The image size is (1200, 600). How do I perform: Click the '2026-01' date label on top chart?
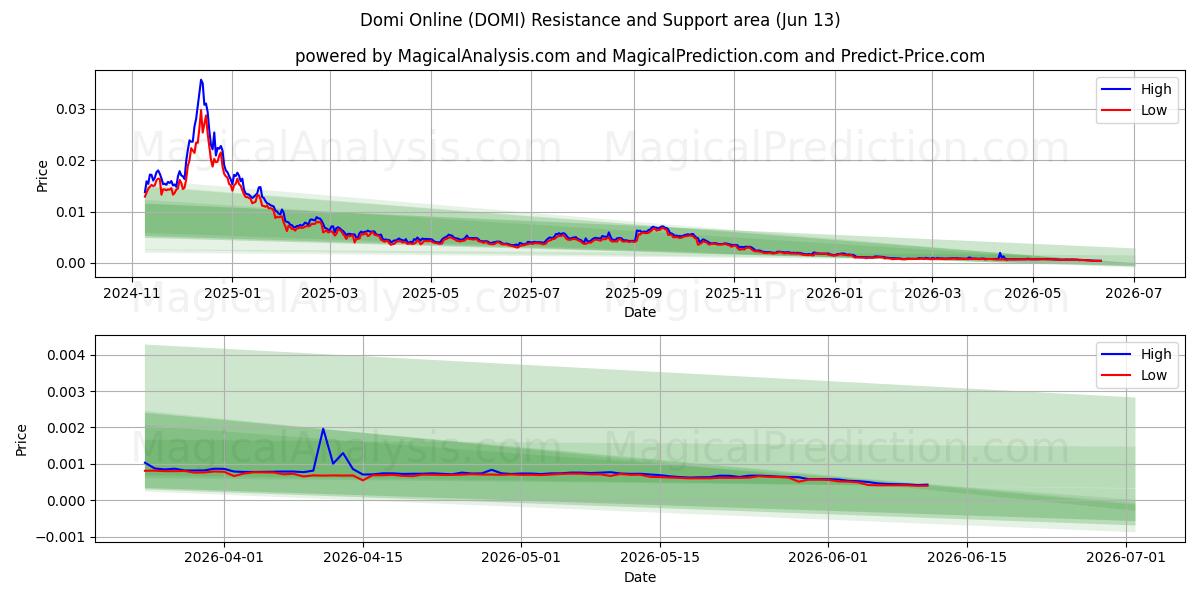834,293
